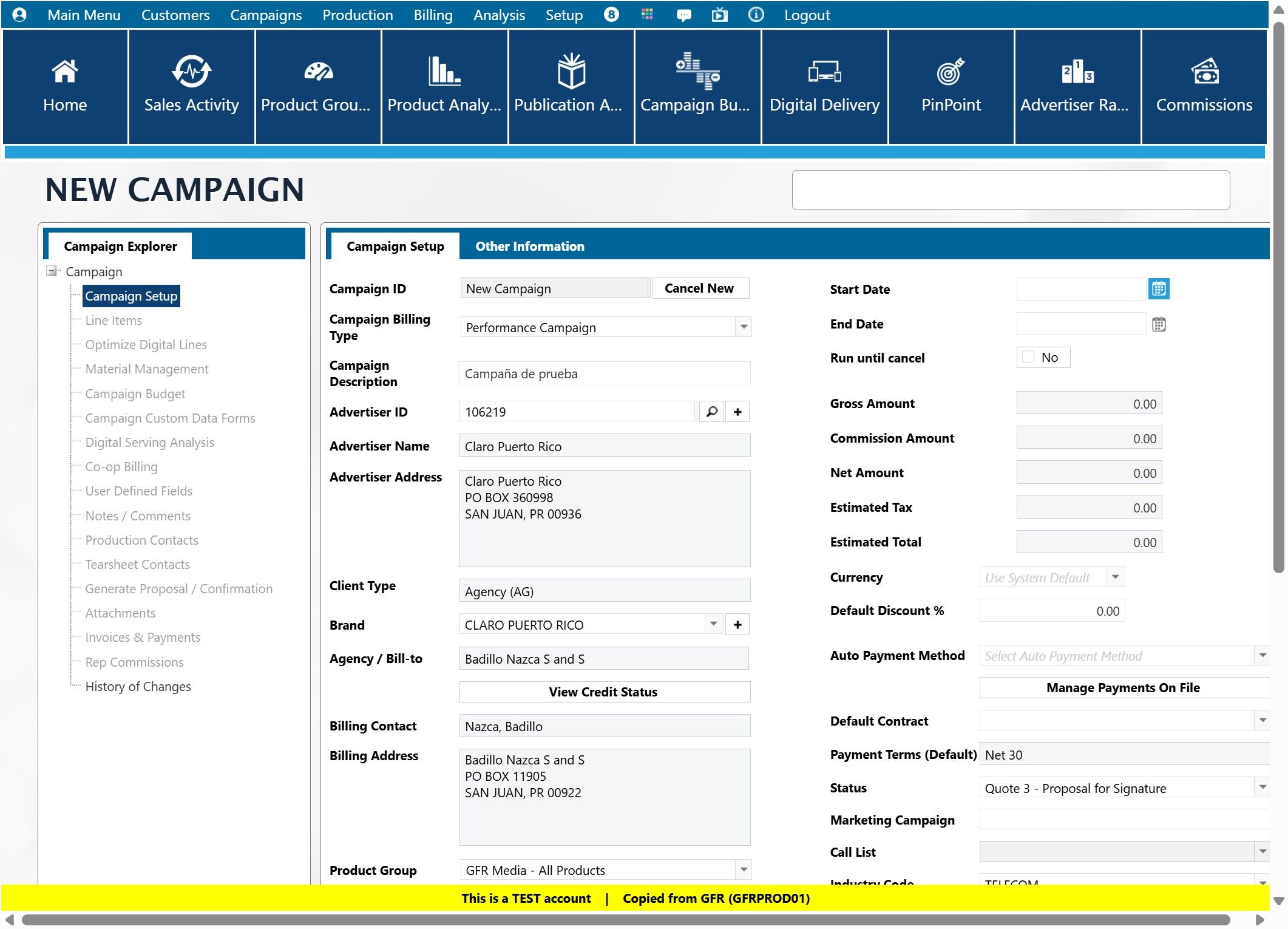Viewport: 1288px width, 929px height.
Task: Switch to Other Information tab
Action: pos(529,246)
